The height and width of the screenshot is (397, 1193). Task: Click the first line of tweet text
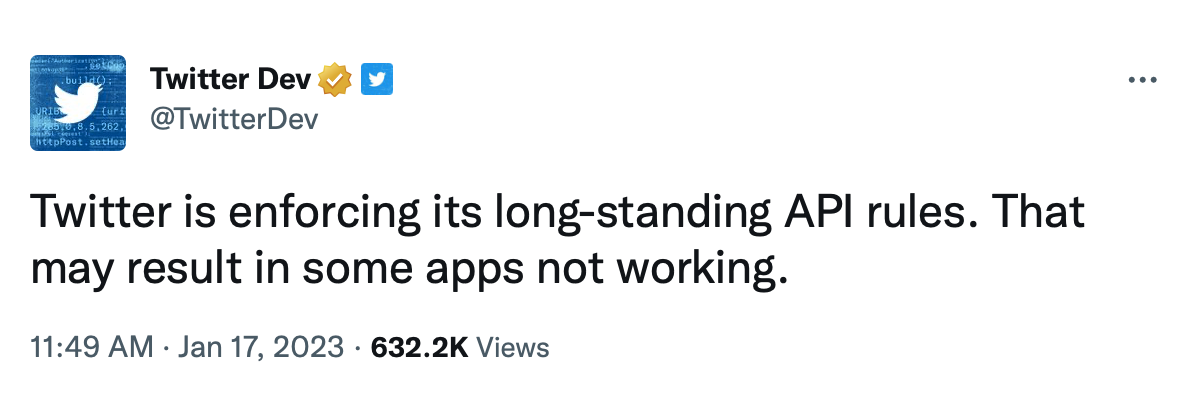(557, 214)
